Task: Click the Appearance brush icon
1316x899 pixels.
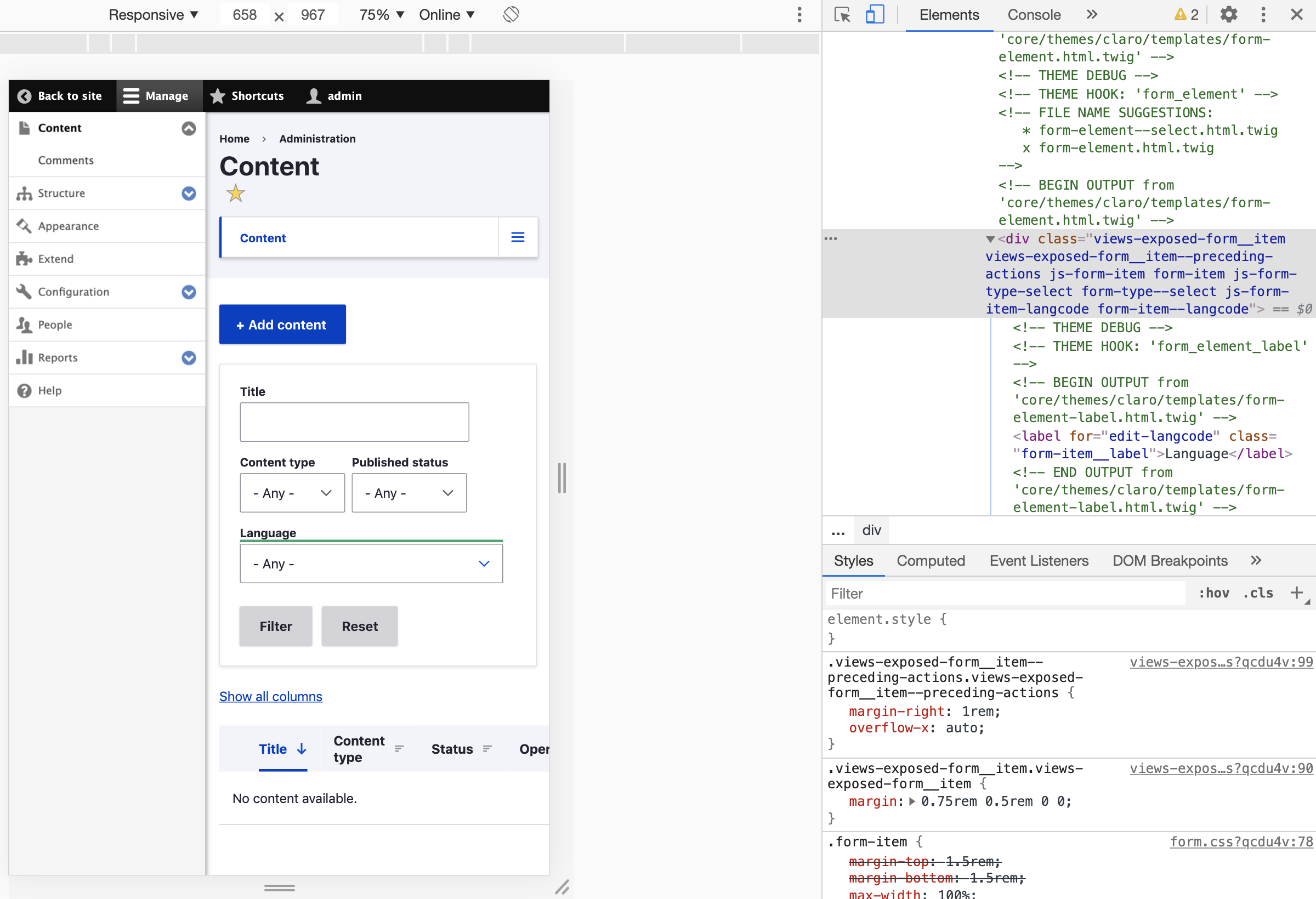Action: point(24,226)
